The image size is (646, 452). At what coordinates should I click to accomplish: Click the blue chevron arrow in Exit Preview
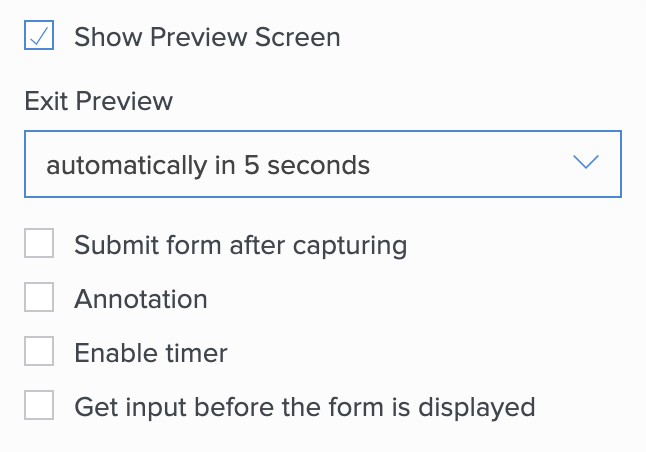(585, 163)
